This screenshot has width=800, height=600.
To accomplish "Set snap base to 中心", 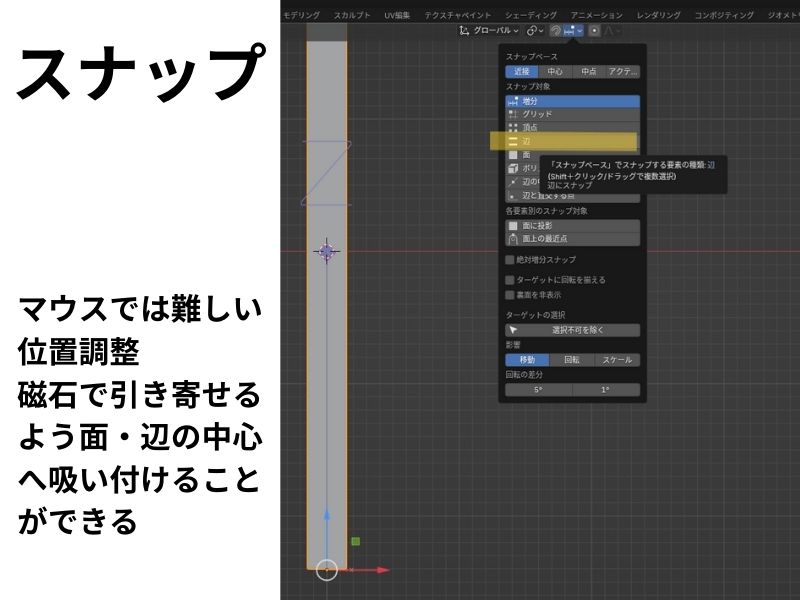I will click(x=554, y=71).
